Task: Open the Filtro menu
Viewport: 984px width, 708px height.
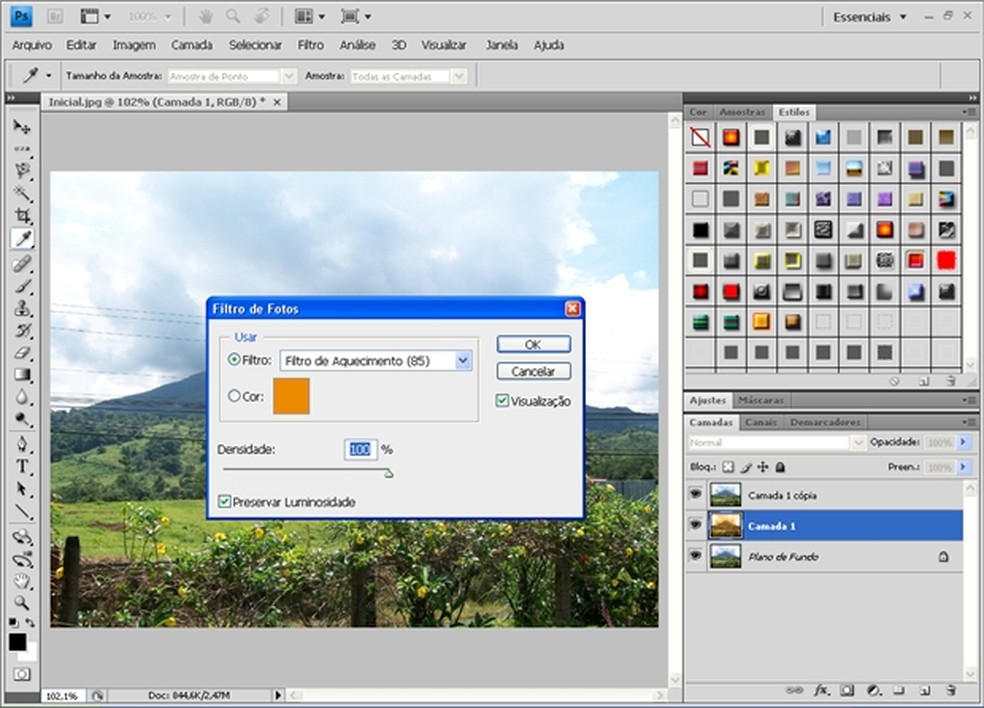Action: (x=310, y=45)
